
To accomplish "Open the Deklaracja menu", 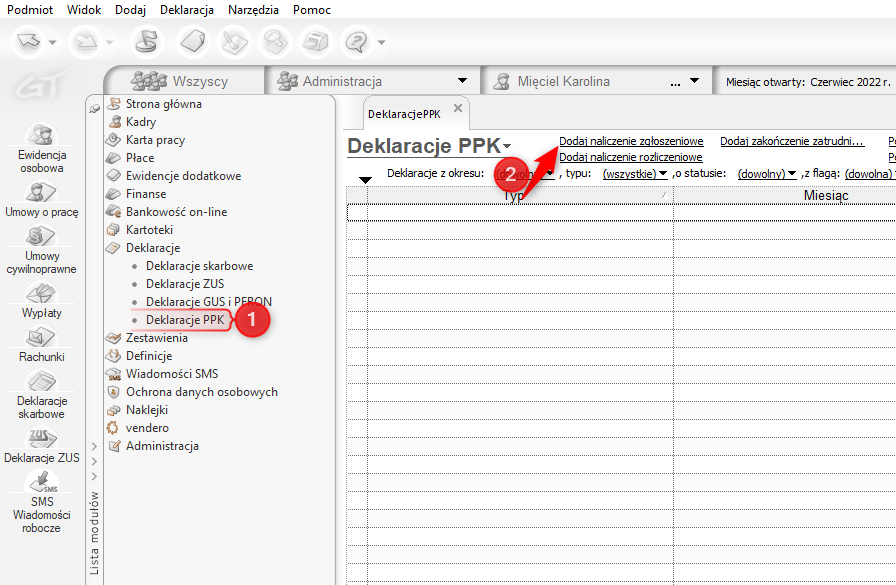I will (187, 10).
